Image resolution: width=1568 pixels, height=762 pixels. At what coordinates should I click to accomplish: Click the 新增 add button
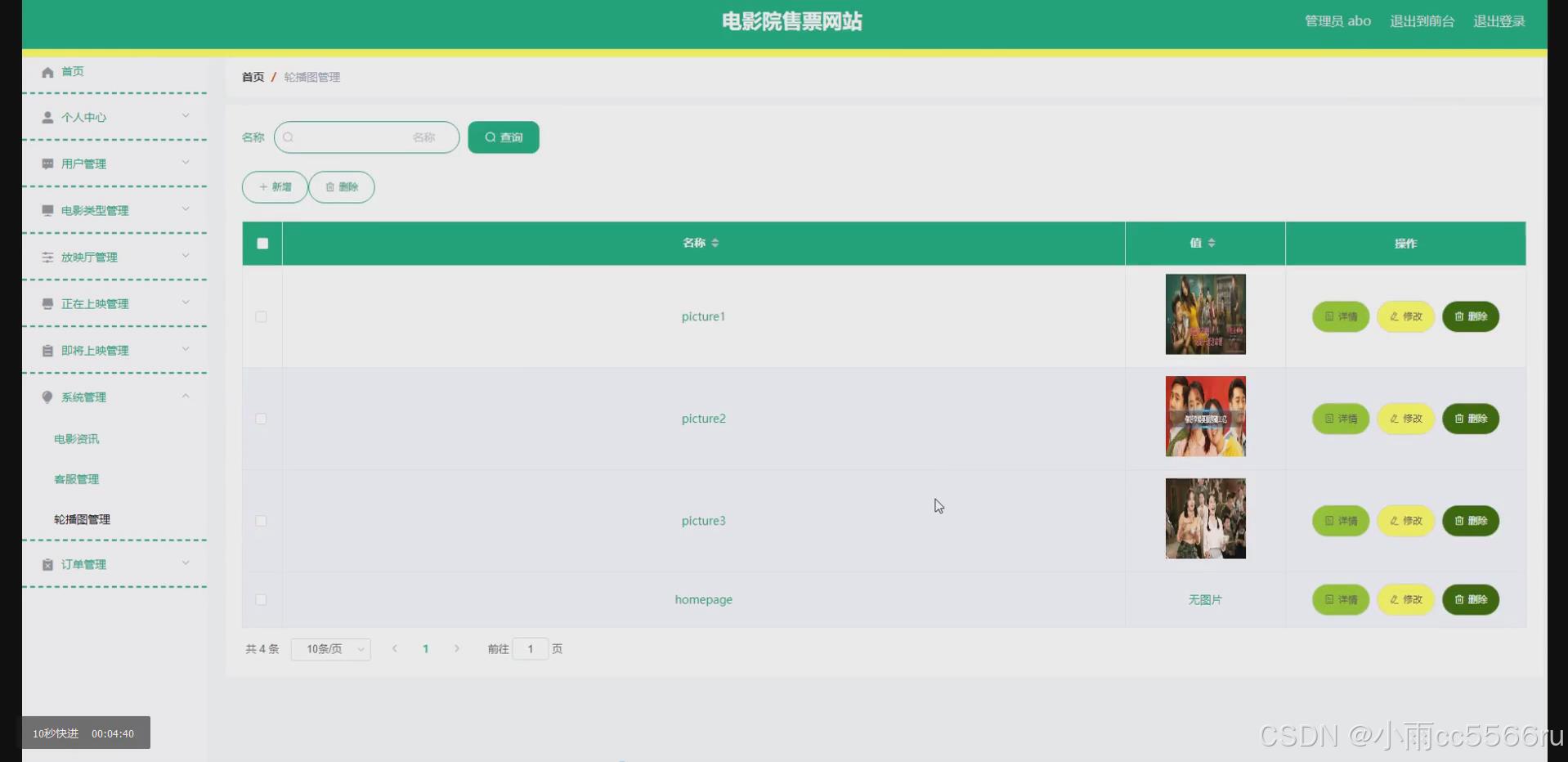pyautogui.click(x=274, y=186)
